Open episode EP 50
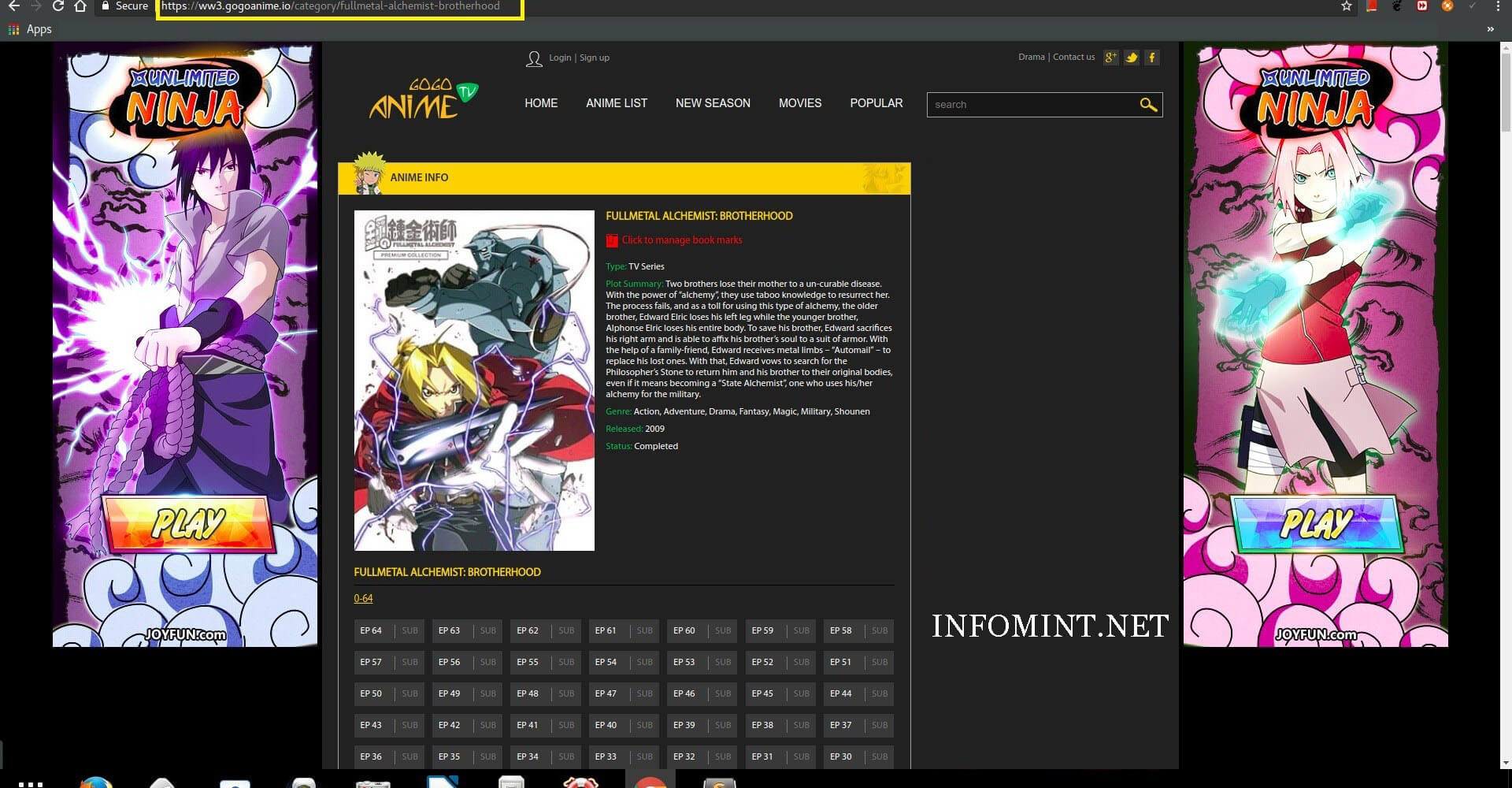The width and height of the screenshot is (1512, 788). pos(389,693)
